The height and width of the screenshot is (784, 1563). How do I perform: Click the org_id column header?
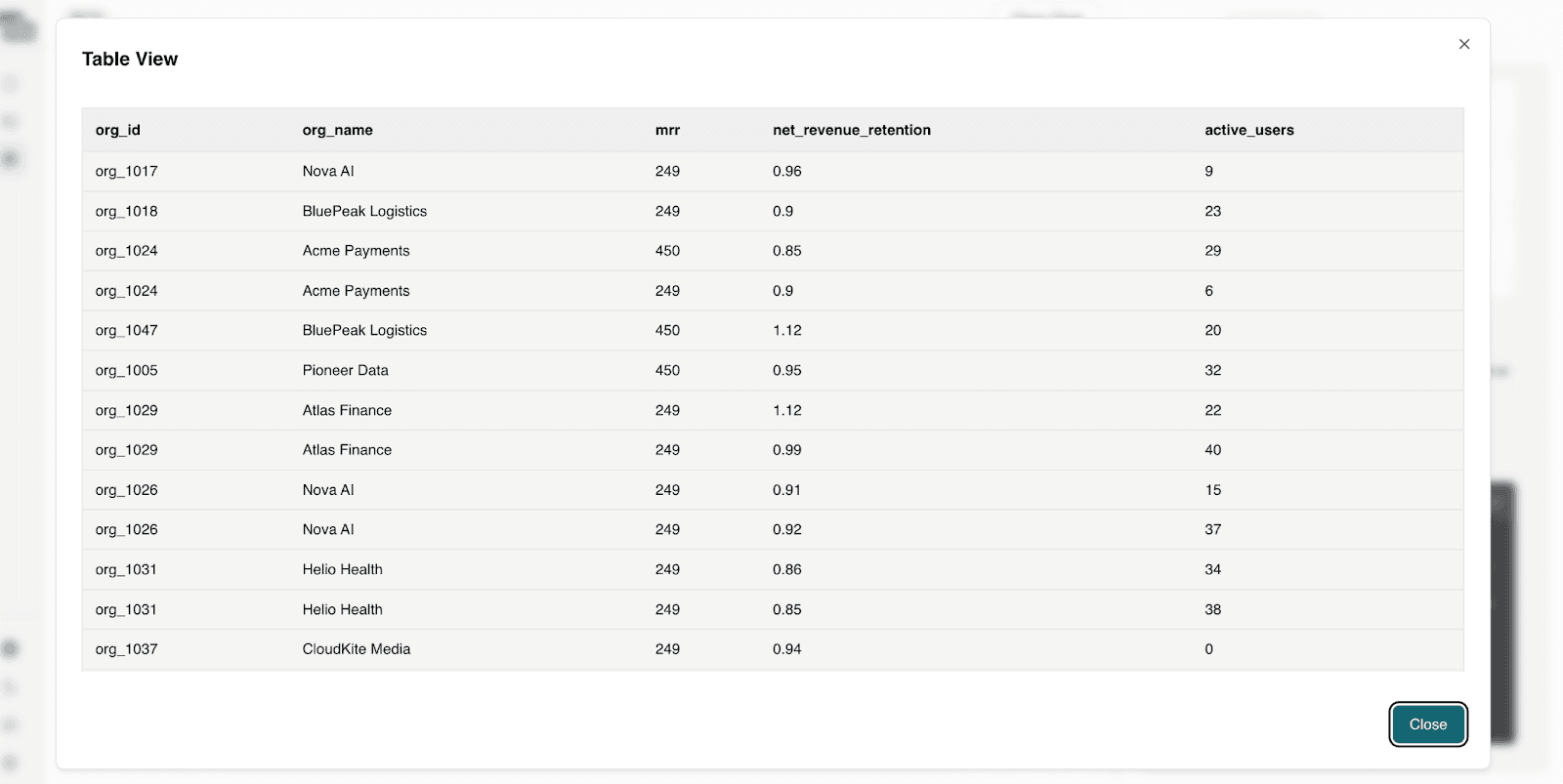118,130
